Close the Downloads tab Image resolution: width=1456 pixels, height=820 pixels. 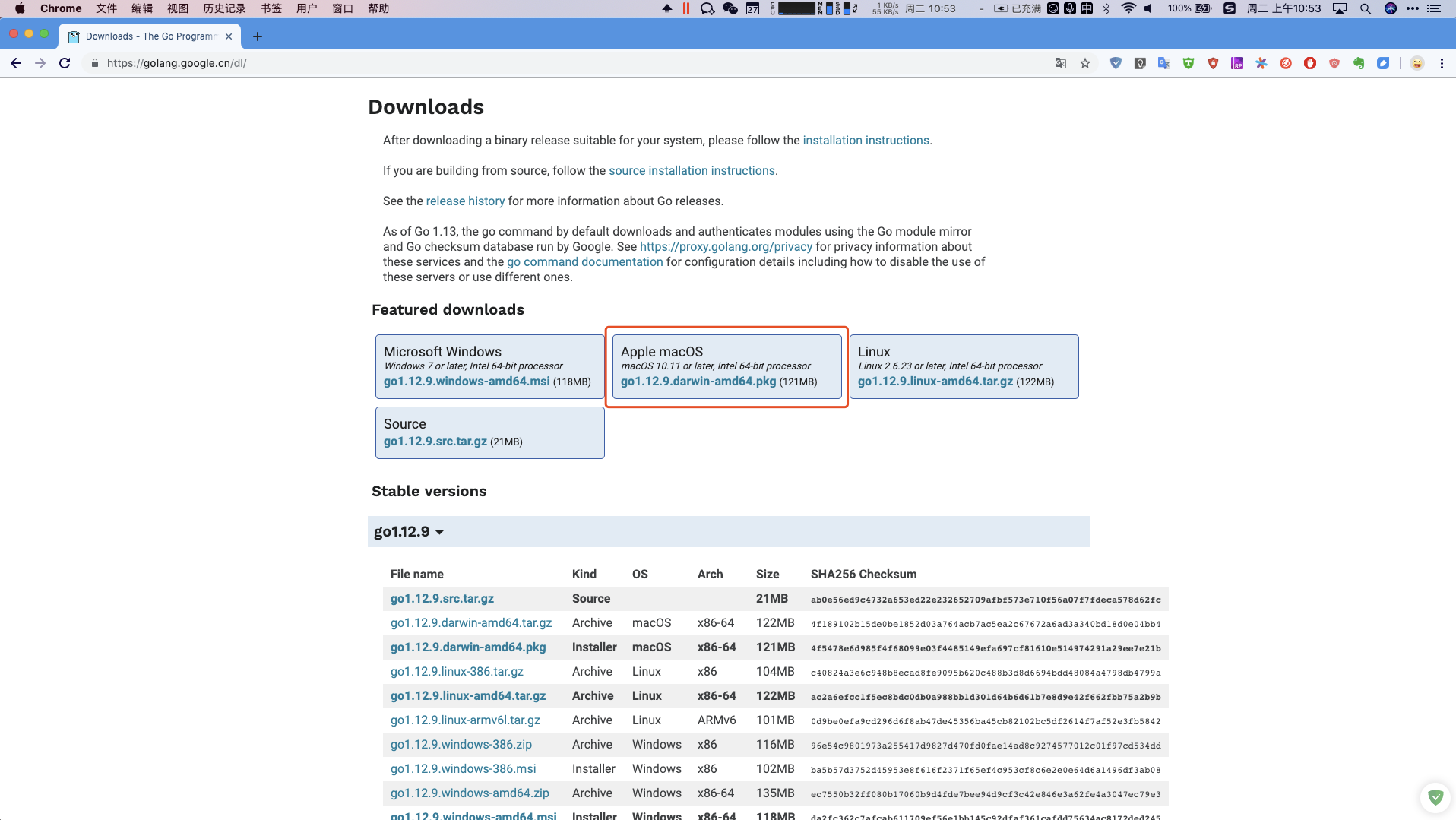[229, 36]
